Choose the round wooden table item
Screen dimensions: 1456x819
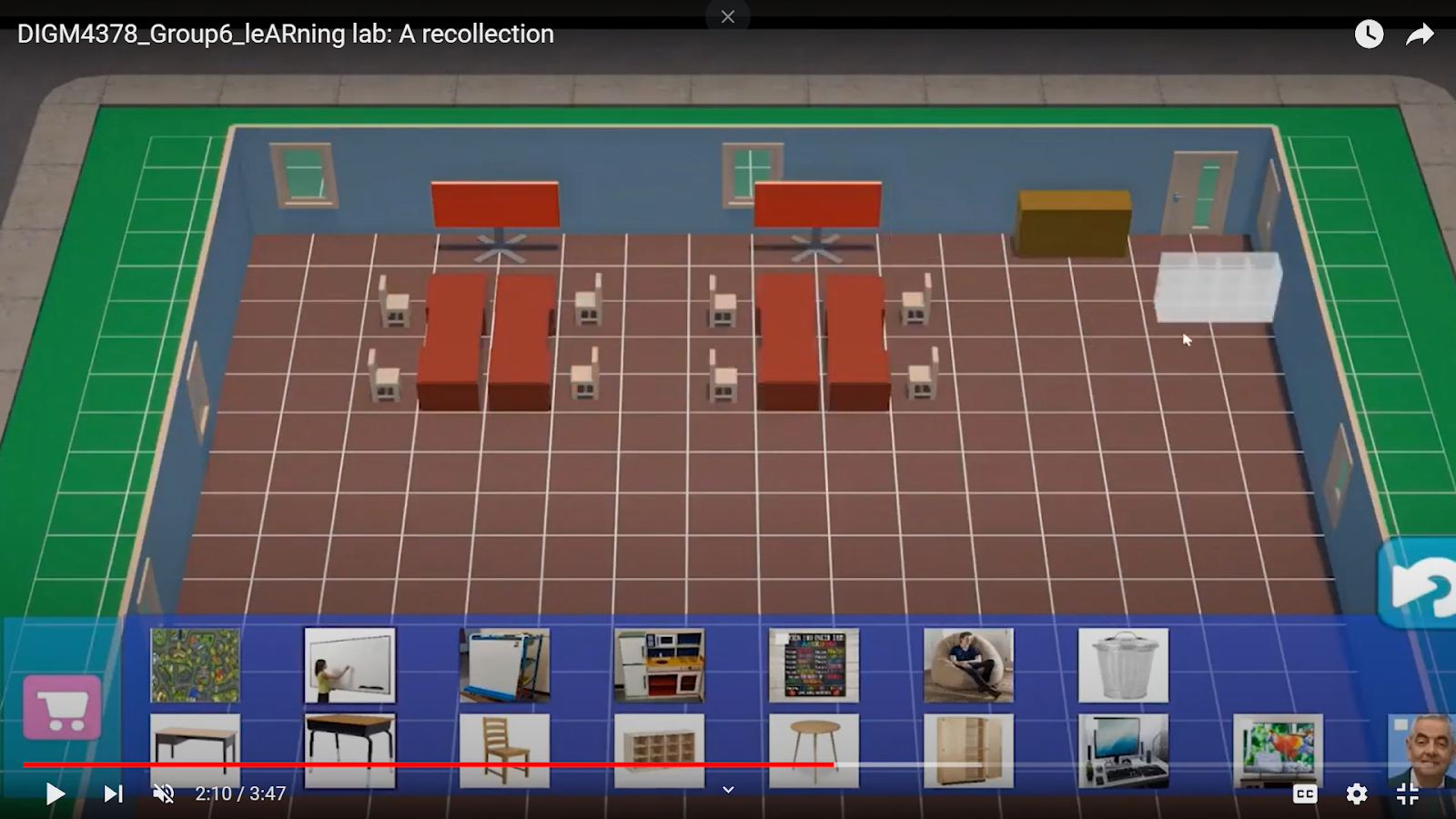click(x=814, y=746)
